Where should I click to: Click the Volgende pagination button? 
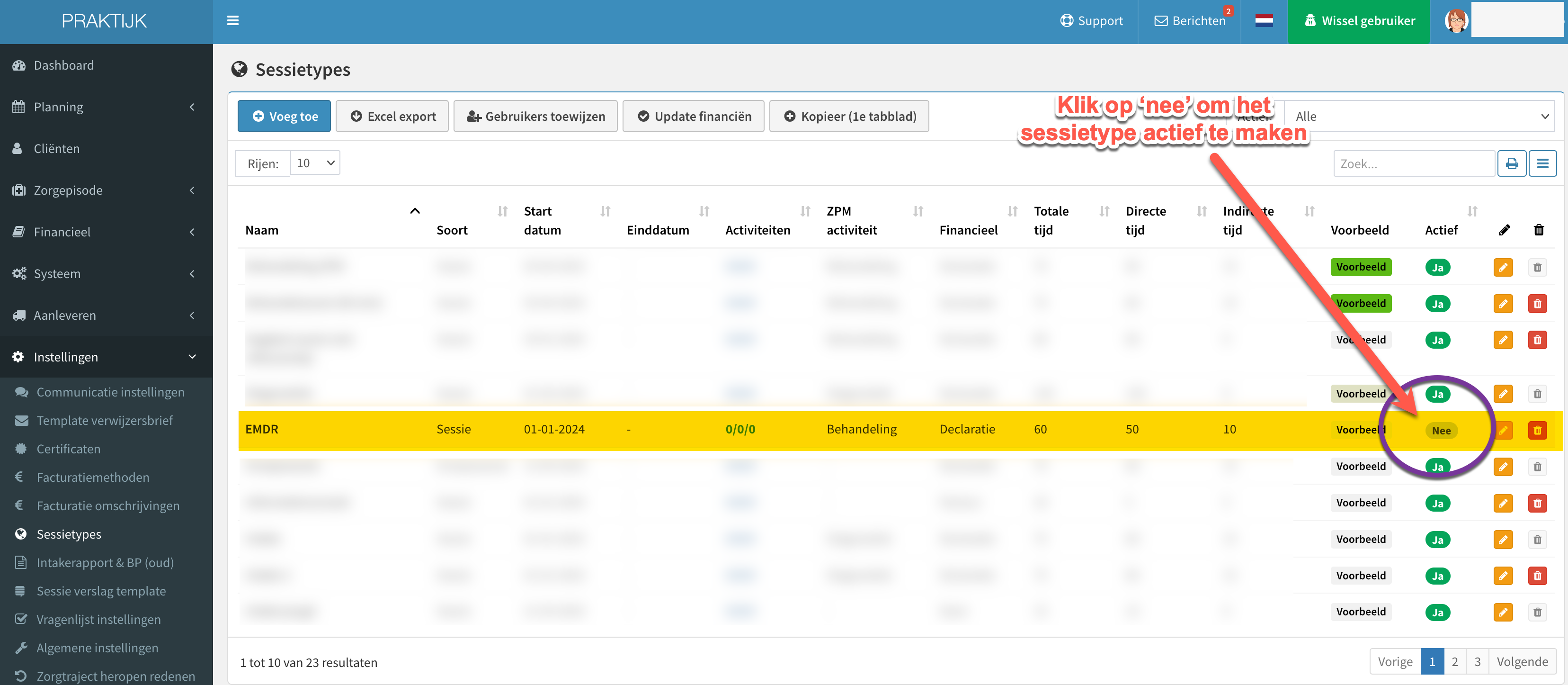(x=1522, y=662)
